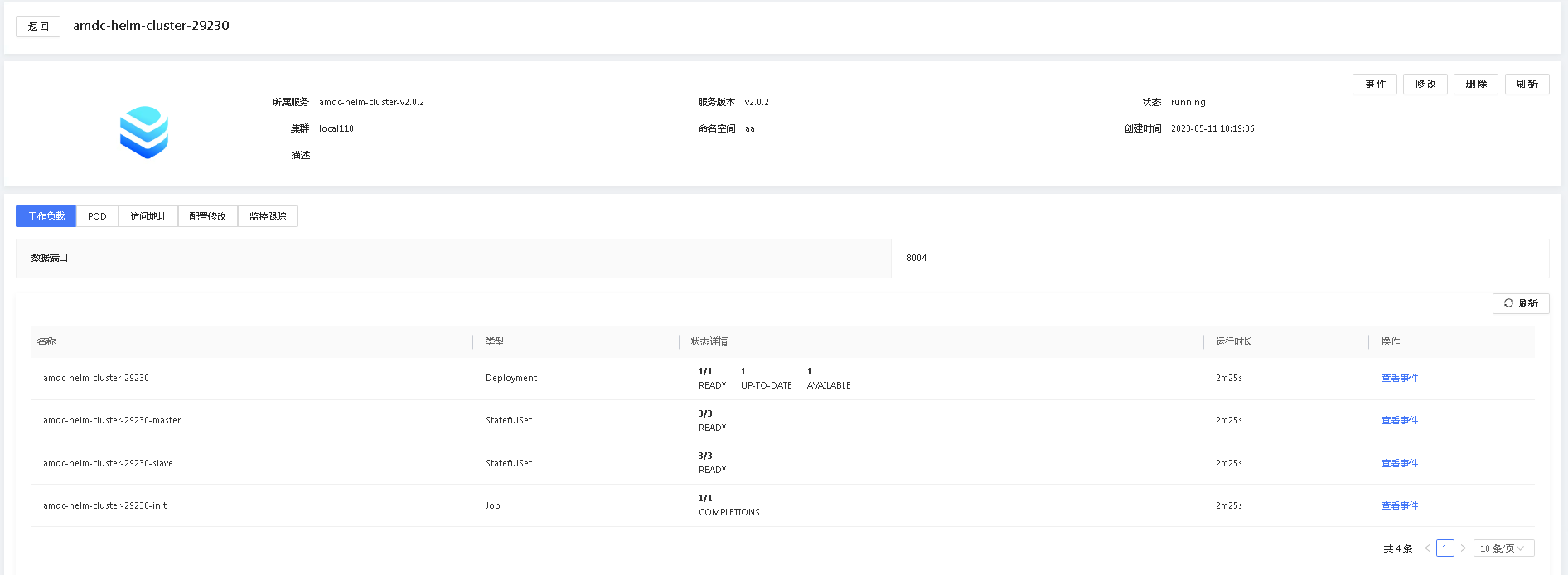View events for amdc-helm-cluster-29230-slave StatefulSet
Viewport: 1568px width, 575px height.
1399,463
